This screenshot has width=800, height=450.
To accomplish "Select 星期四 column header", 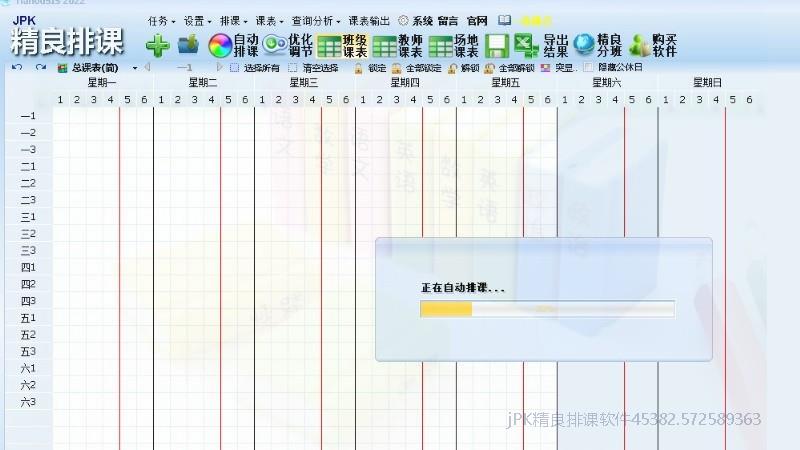I will click(x=405, y=82).
